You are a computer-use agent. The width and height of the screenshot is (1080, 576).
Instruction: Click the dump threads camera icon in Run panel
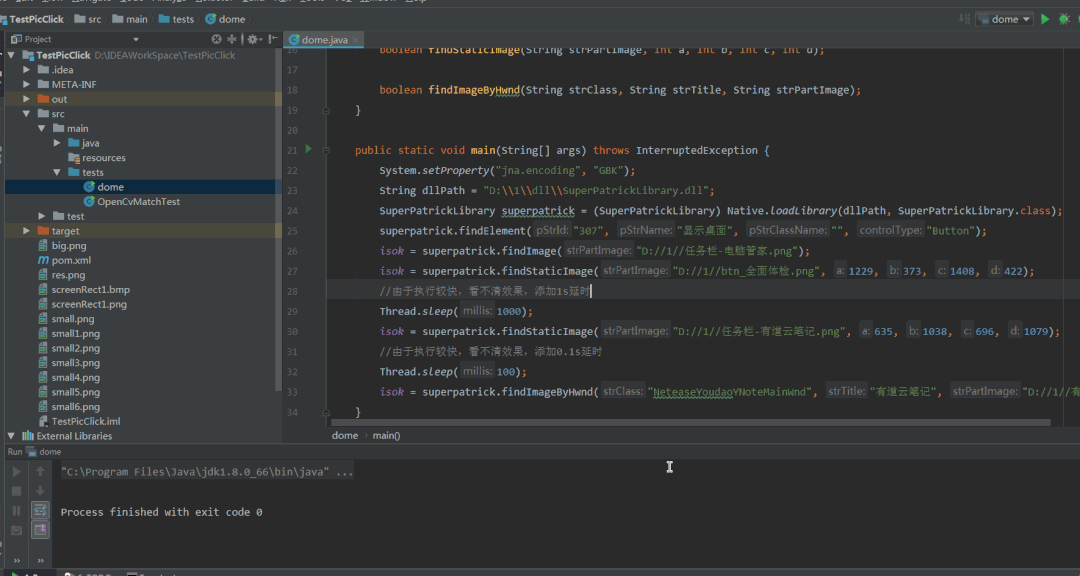coord(17,530)
